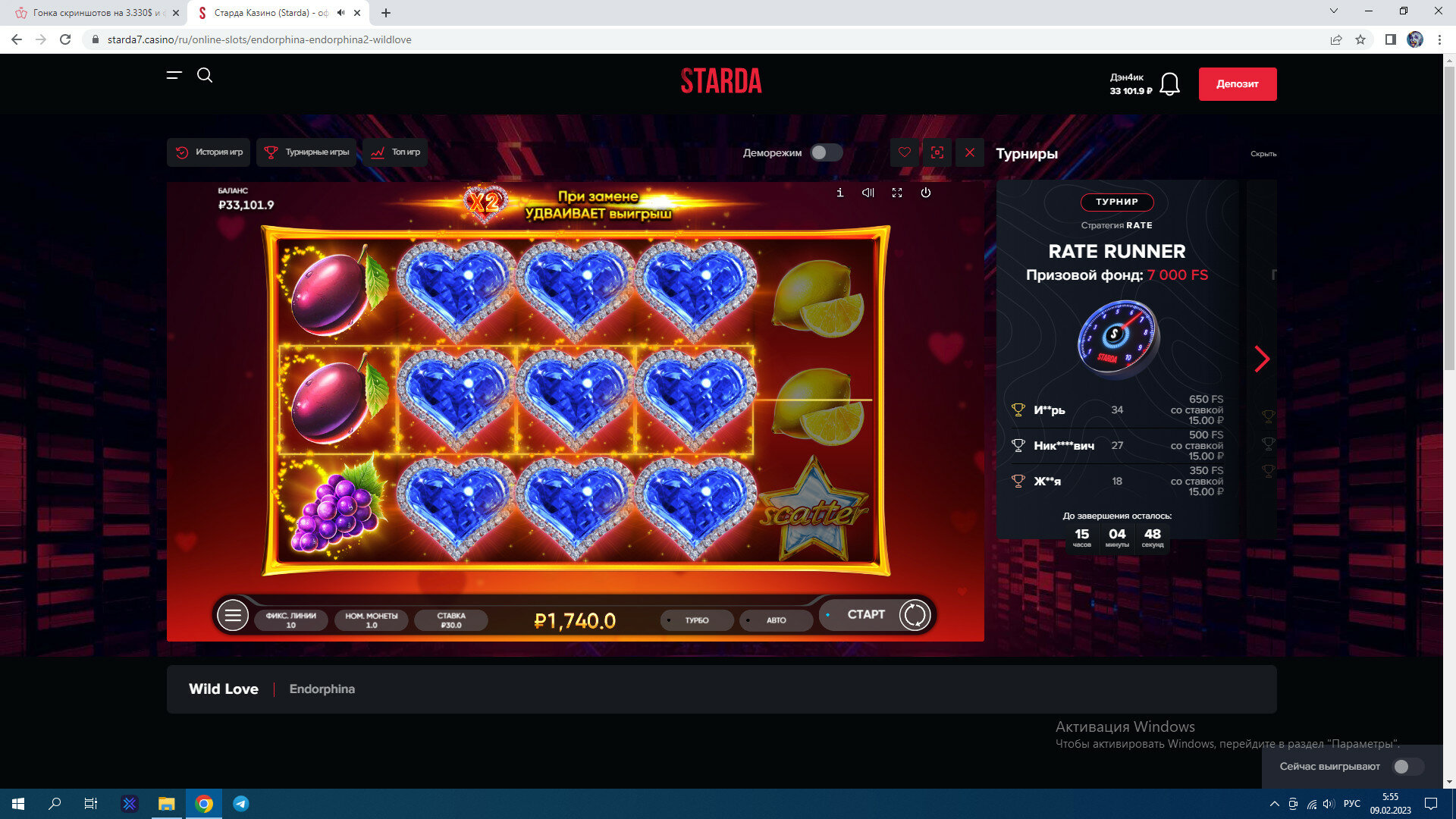Open slot hamburger menu button
Screen dimensions: 1456x819
point(233,615)
